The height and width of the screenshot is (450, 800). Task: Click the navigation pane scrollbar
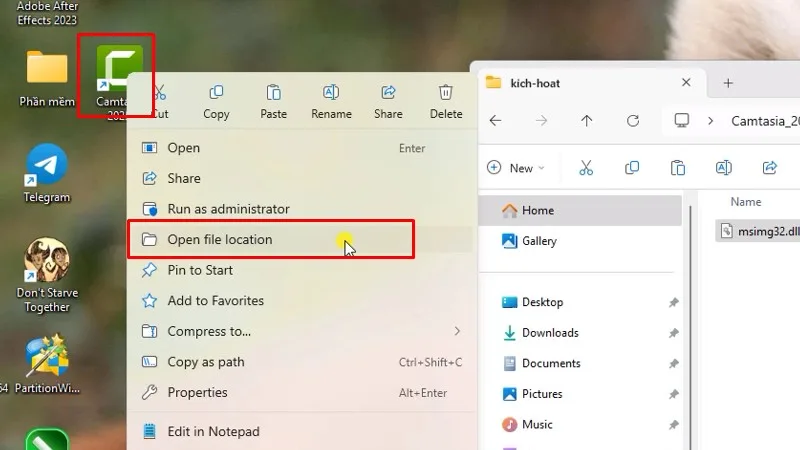click(x=691, y=327)
